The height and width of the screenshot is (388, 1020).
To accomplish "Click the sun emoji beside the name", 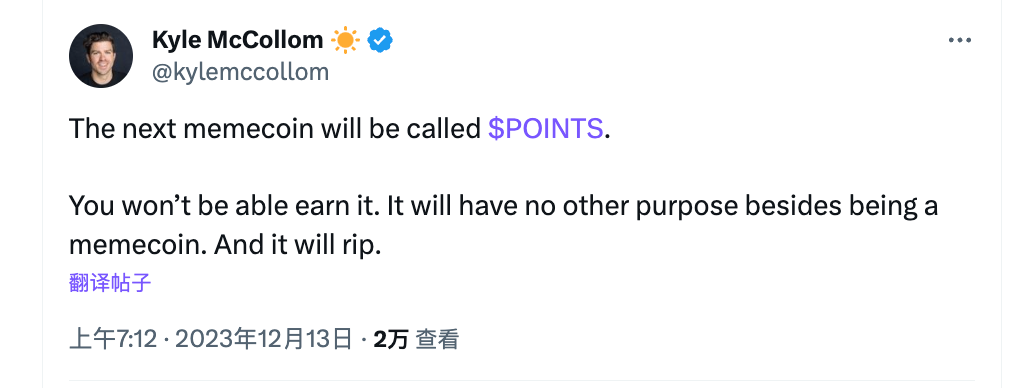I will 345,40.
